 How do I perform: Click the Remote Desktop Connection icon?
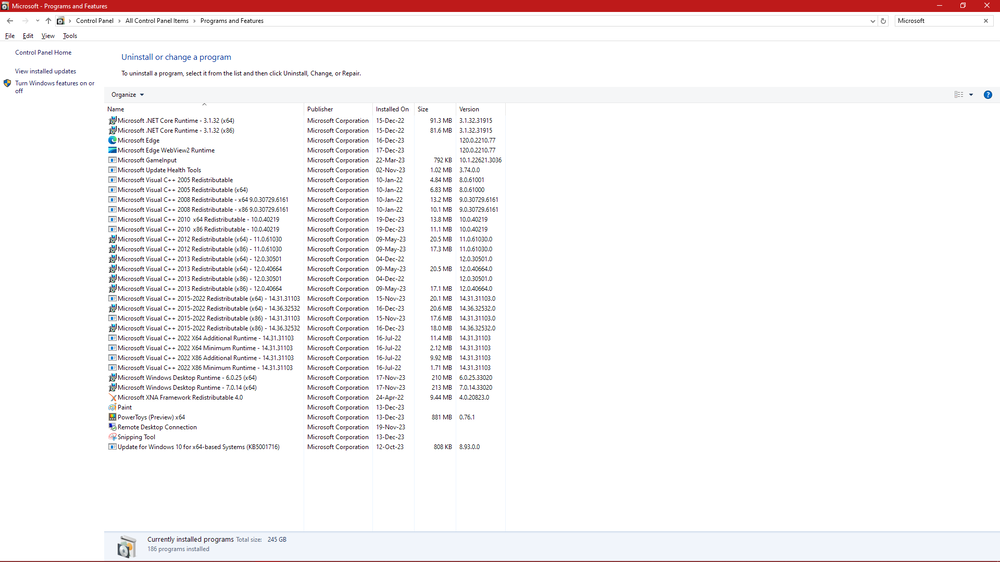(112, 427)
